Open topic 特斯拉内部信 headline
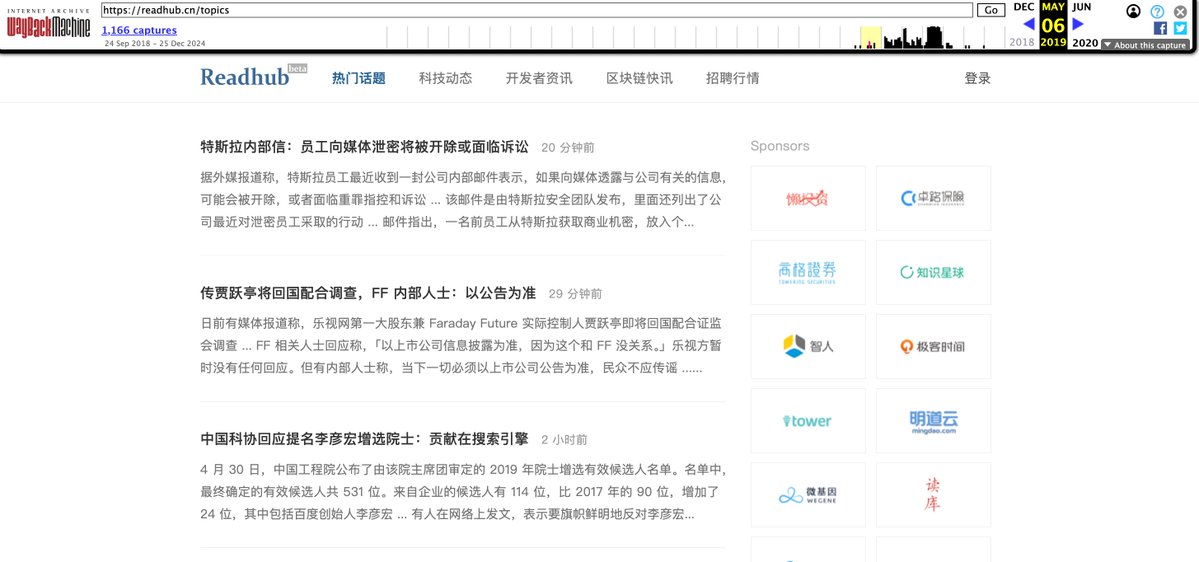The height and width of the screenshot is (562, 1199). 365,147
